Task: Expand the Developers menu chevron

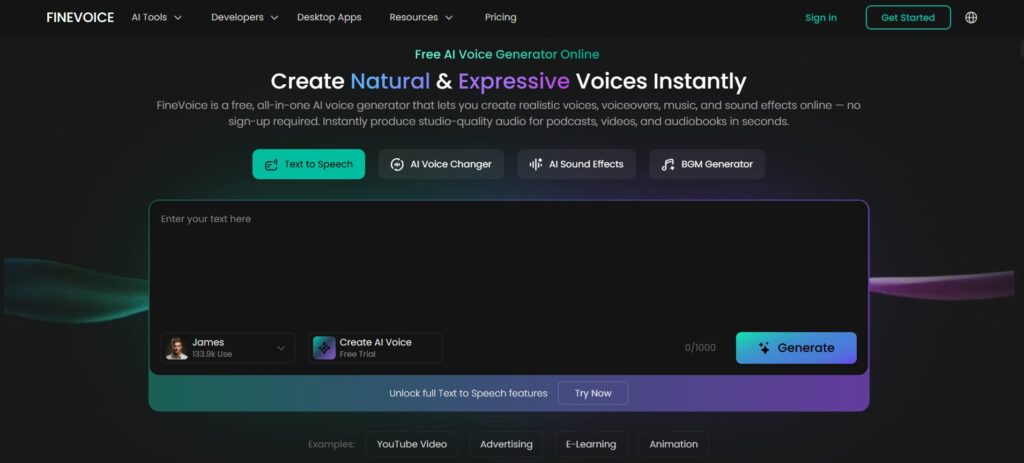Action: tap(274, 18)
